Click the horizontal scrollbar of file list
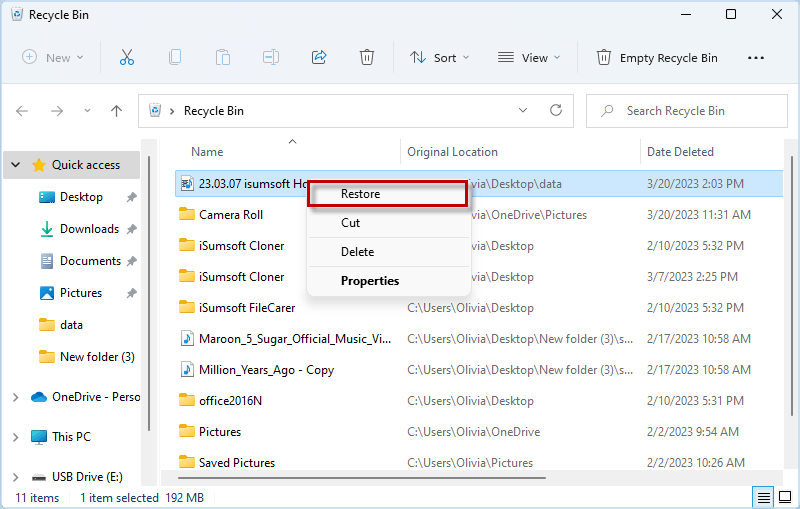800x509 pixels. tap(362, 478)
